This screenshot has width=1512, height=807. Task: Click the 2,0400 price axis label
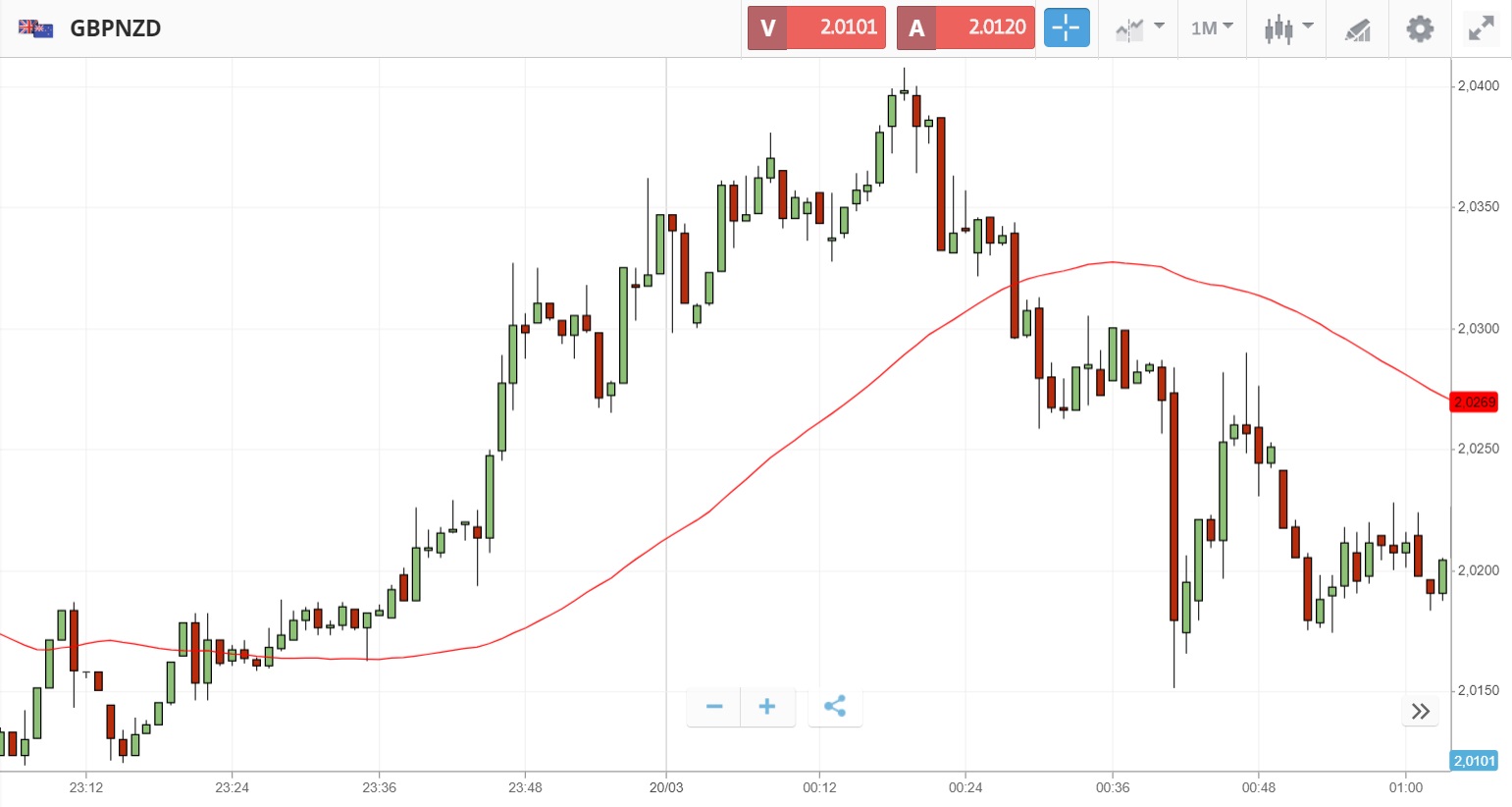point(1478,86)
